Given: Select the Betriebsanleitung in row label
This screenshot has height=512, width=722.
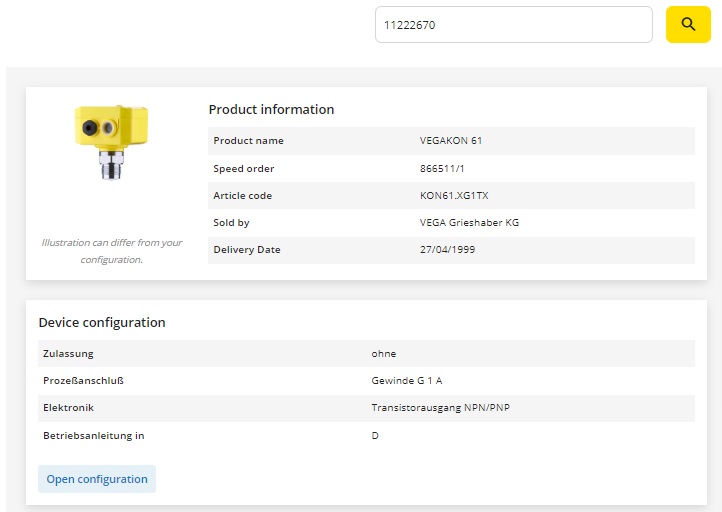Looking at the screenshot, I should (x=94, y=436).
